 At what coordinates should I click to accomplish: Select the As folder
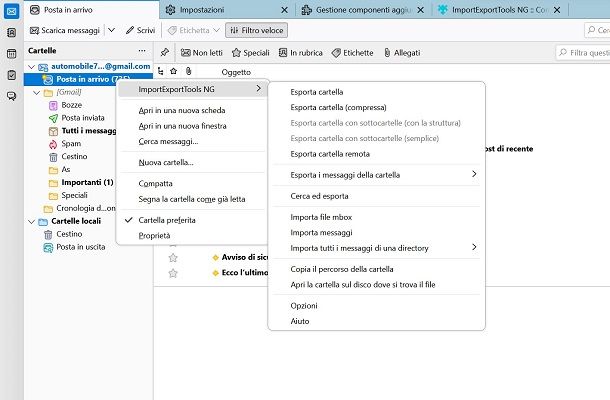(x=66, y=169)
